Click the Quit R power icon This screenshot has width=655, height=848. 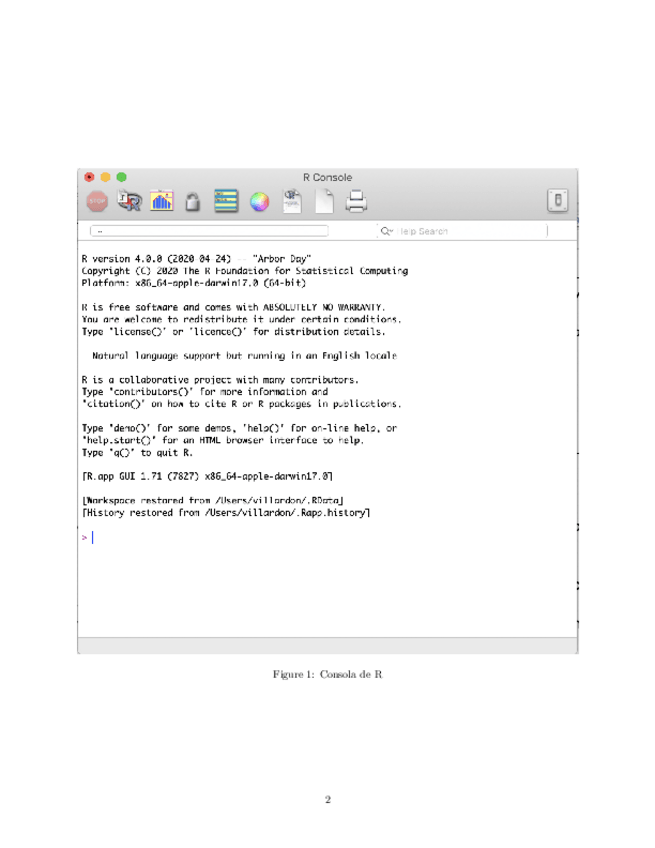[x=558, y=201]
